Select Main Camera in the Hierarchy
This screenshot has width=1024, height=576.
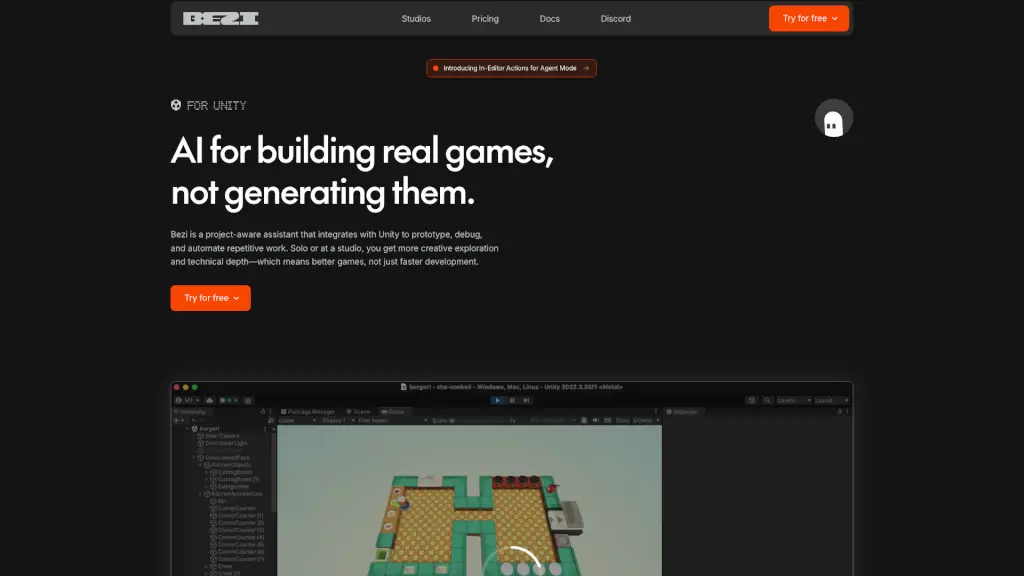(224, 435)
